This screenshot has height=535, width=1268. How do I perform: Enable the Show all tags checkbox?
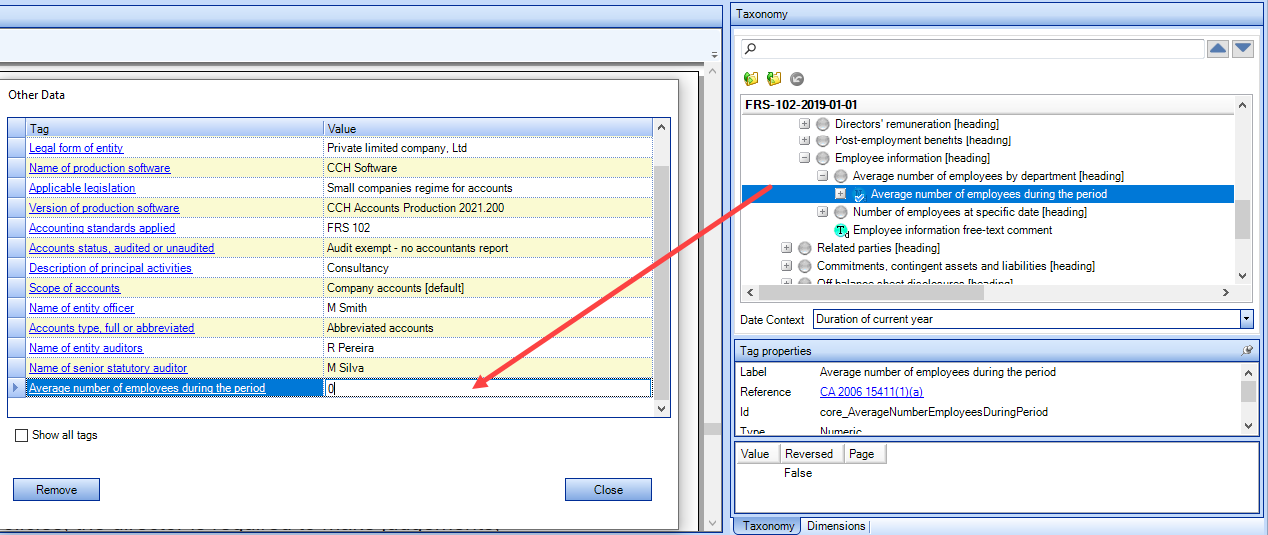coord(21,436)
